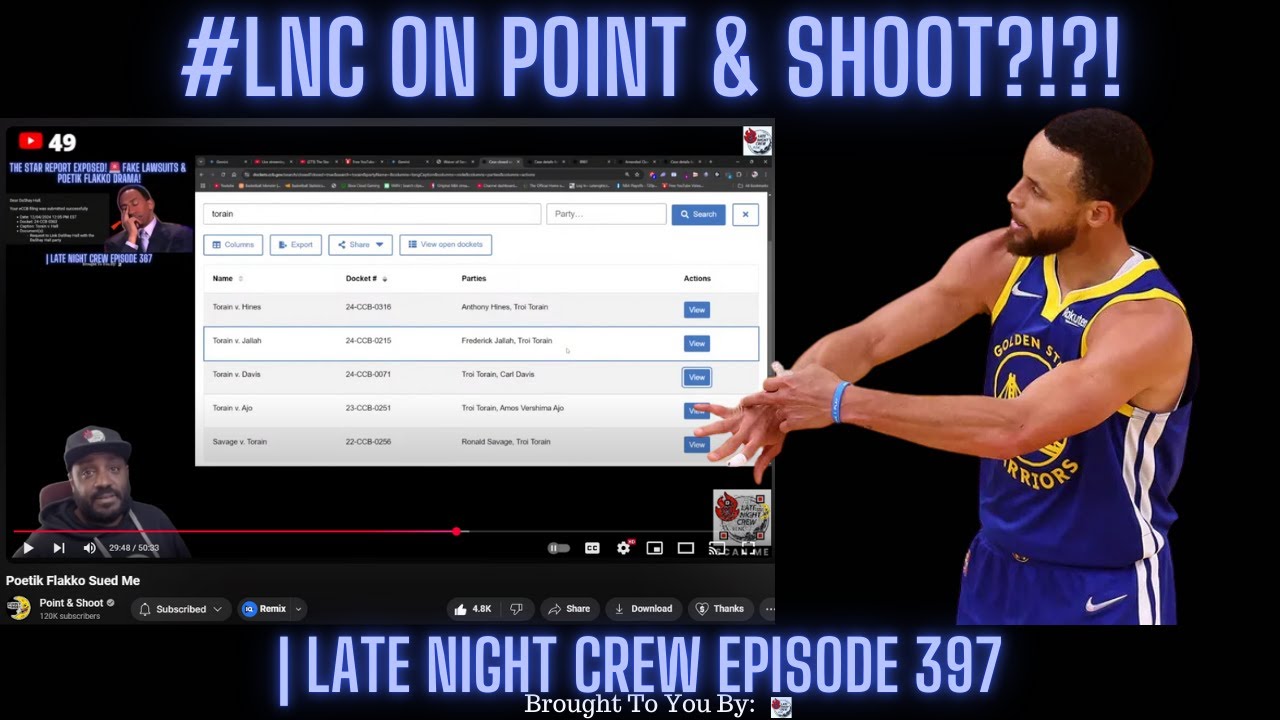Sort by the Docket # column
This screenshot has height=720, width=1280.
366,278
